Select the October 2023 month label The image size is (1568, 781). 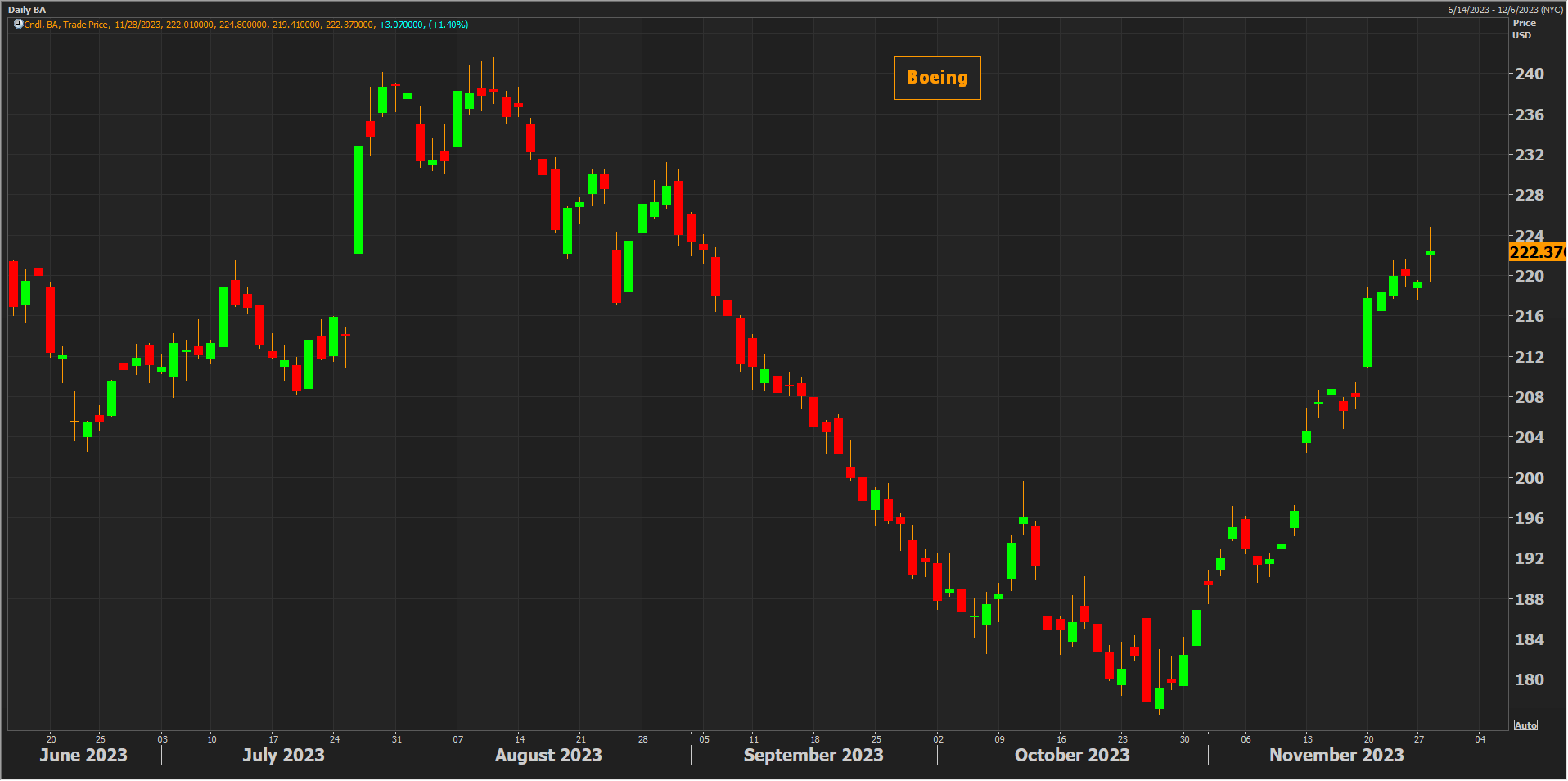point(1072,755)
